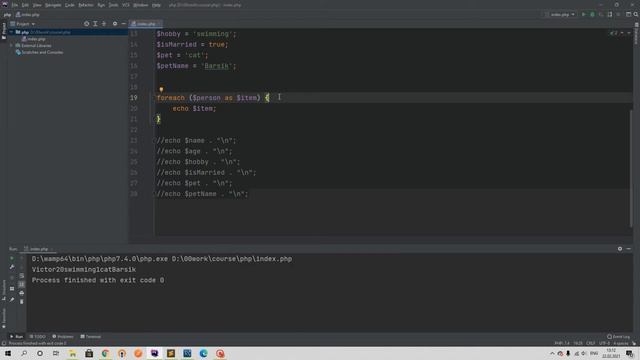Open Search Everywhere magnifier icon

(x=636, y=14)
